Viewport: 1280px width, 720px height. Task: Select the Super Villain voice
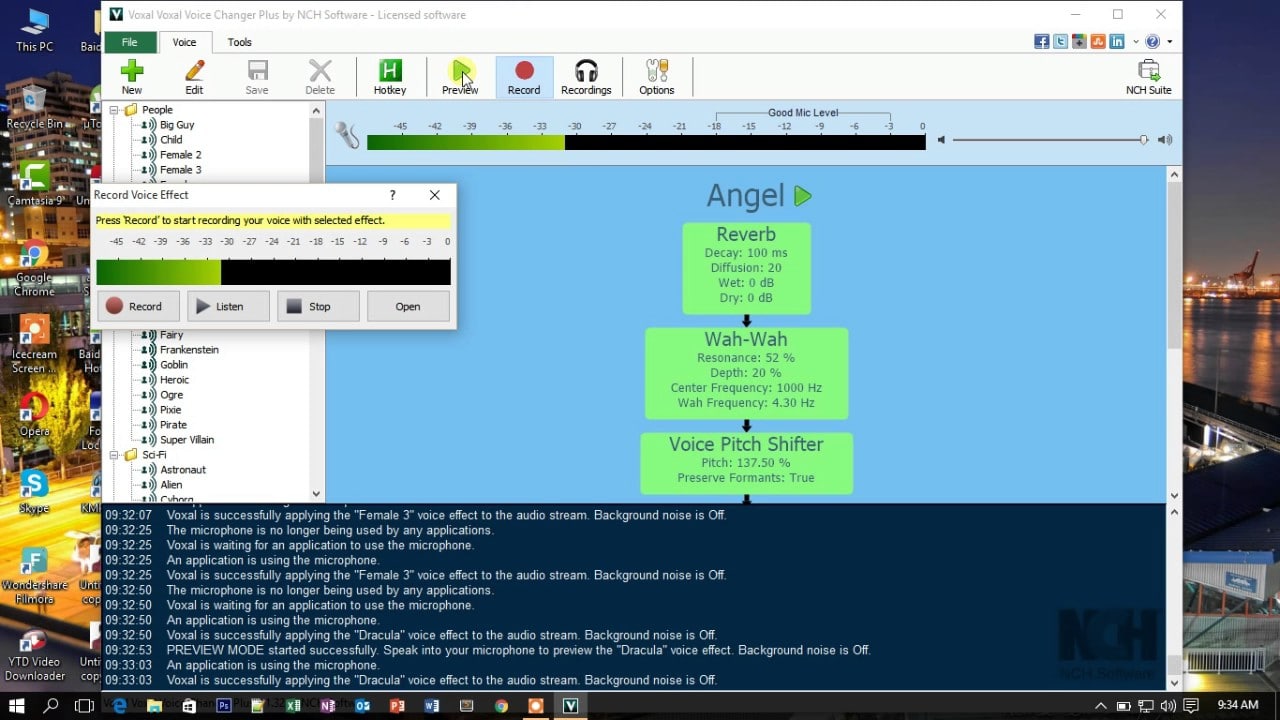(x=187, y=440)
